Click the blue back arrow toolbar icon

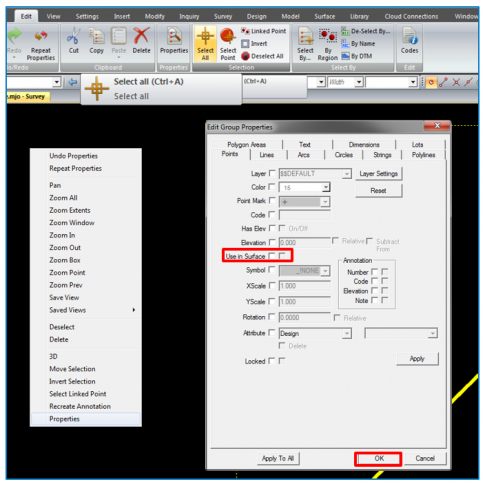[72, 82]
